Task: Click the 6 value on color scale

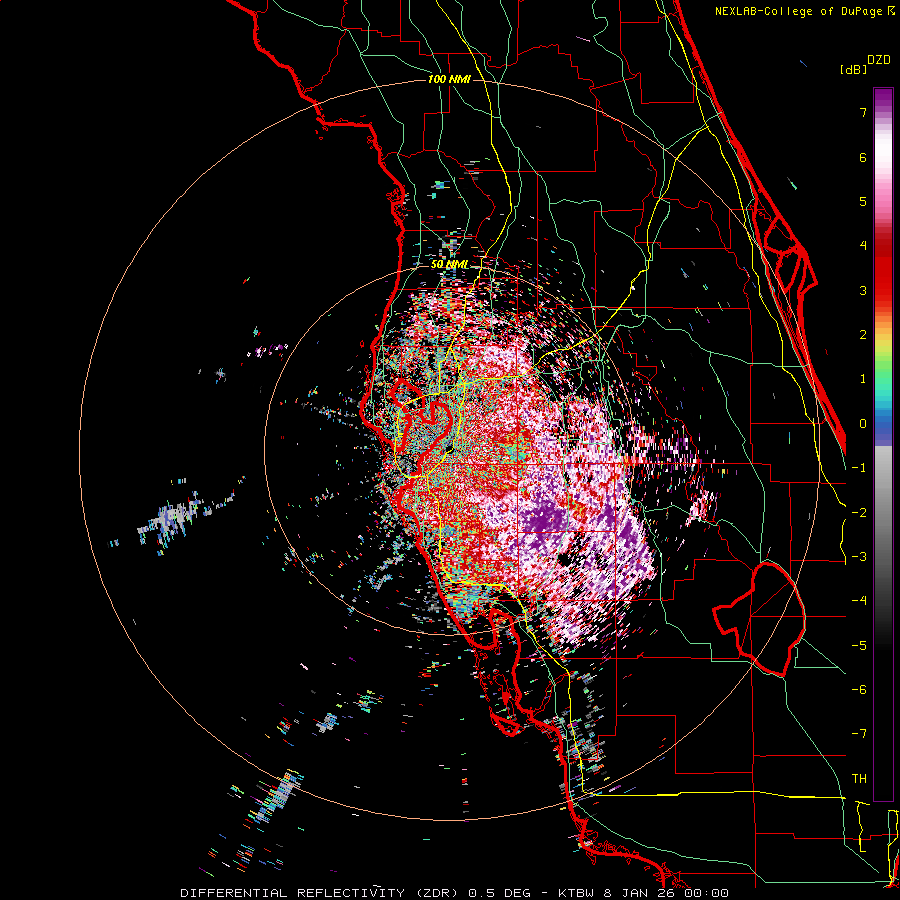Action: (x=863, y=157)
